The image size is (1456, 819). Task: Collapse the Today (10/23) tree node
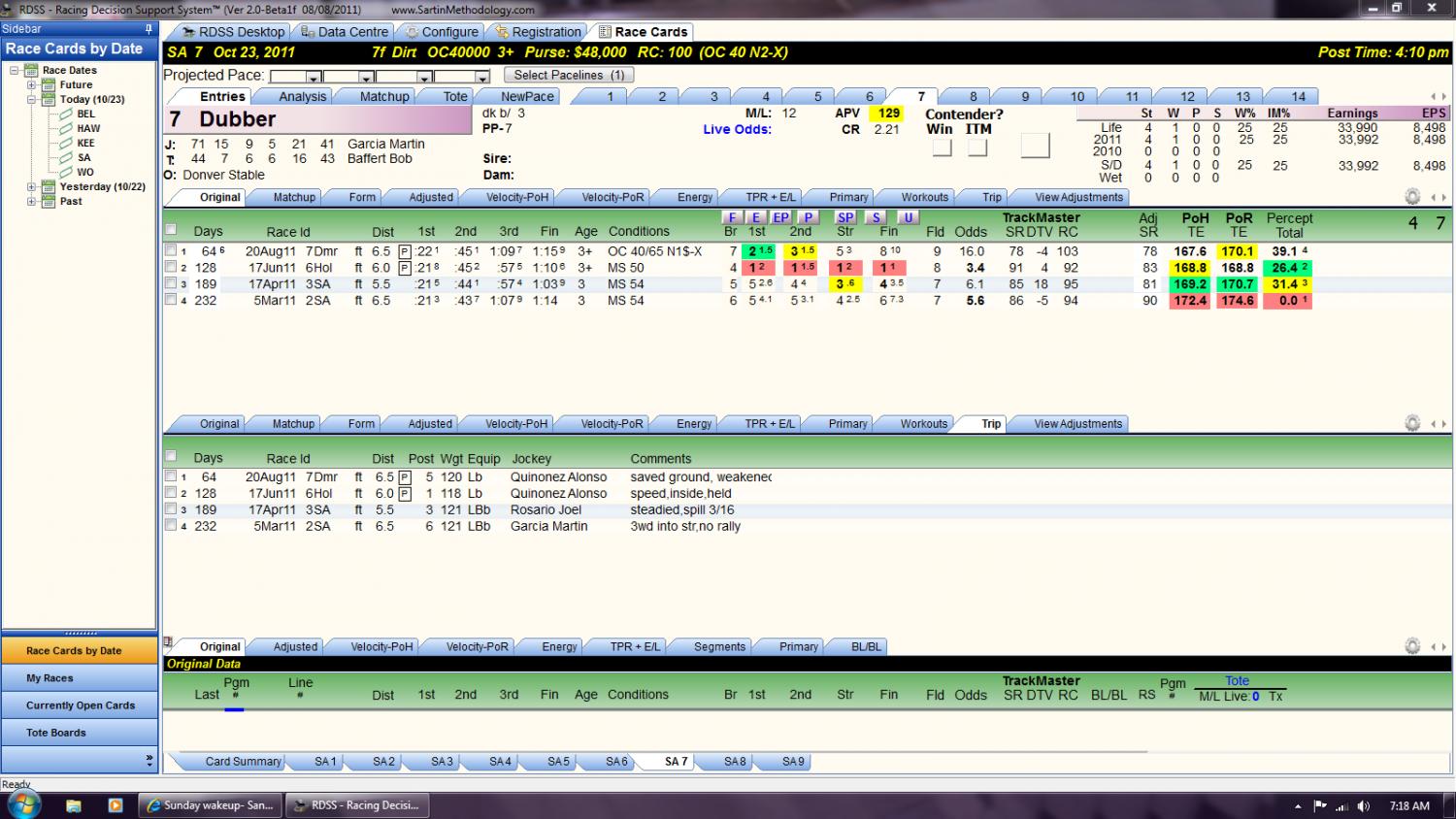tap(32, 99)
